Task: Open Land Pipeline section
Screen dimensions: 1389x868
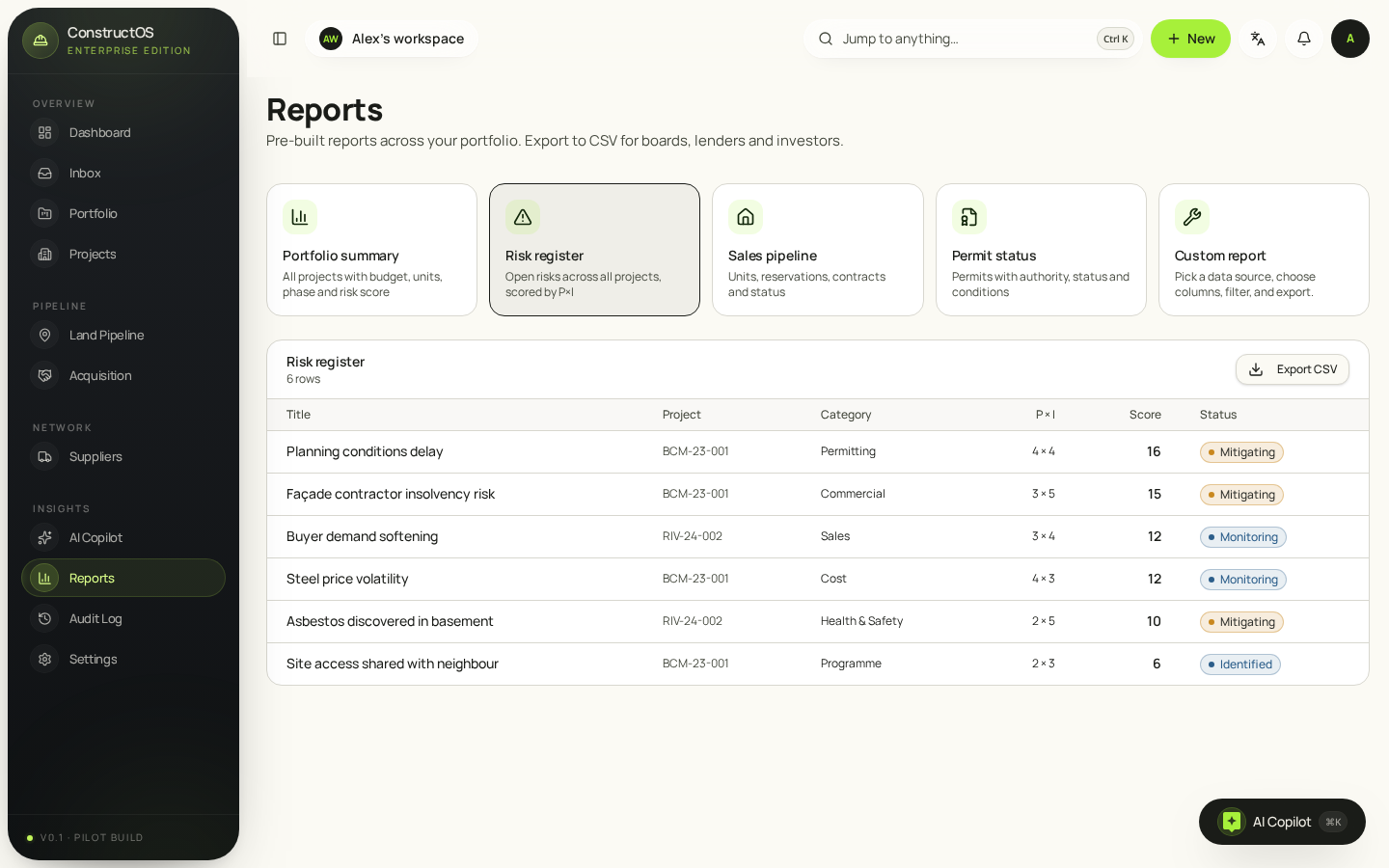Action: pyautogui.click(x=123, y=335)
